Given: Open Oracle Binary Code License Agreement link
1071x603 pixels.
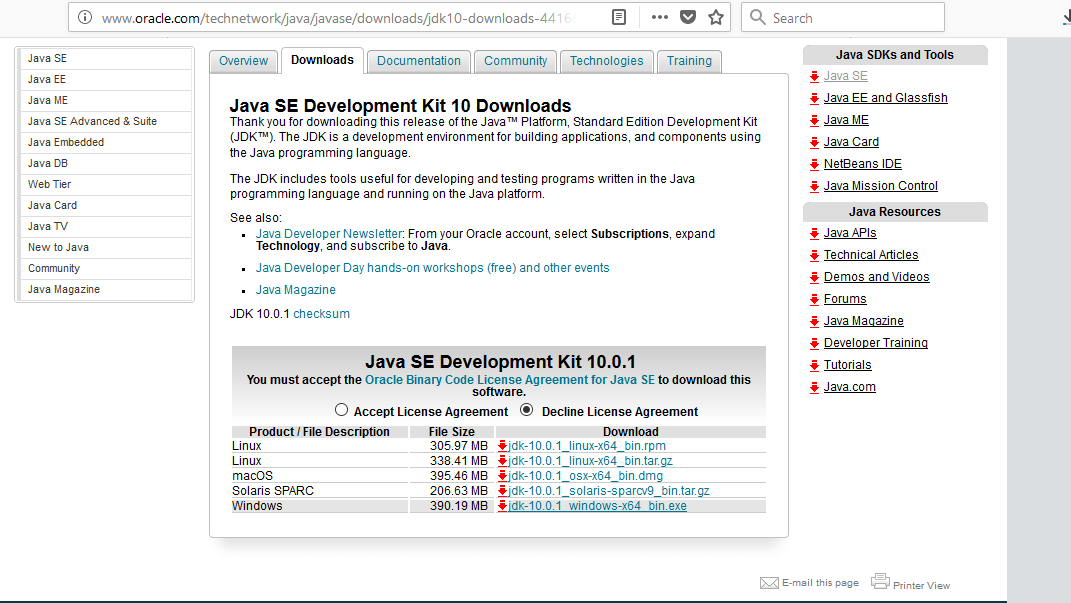Looking at the screenshot, I should (x=510, y=380).
